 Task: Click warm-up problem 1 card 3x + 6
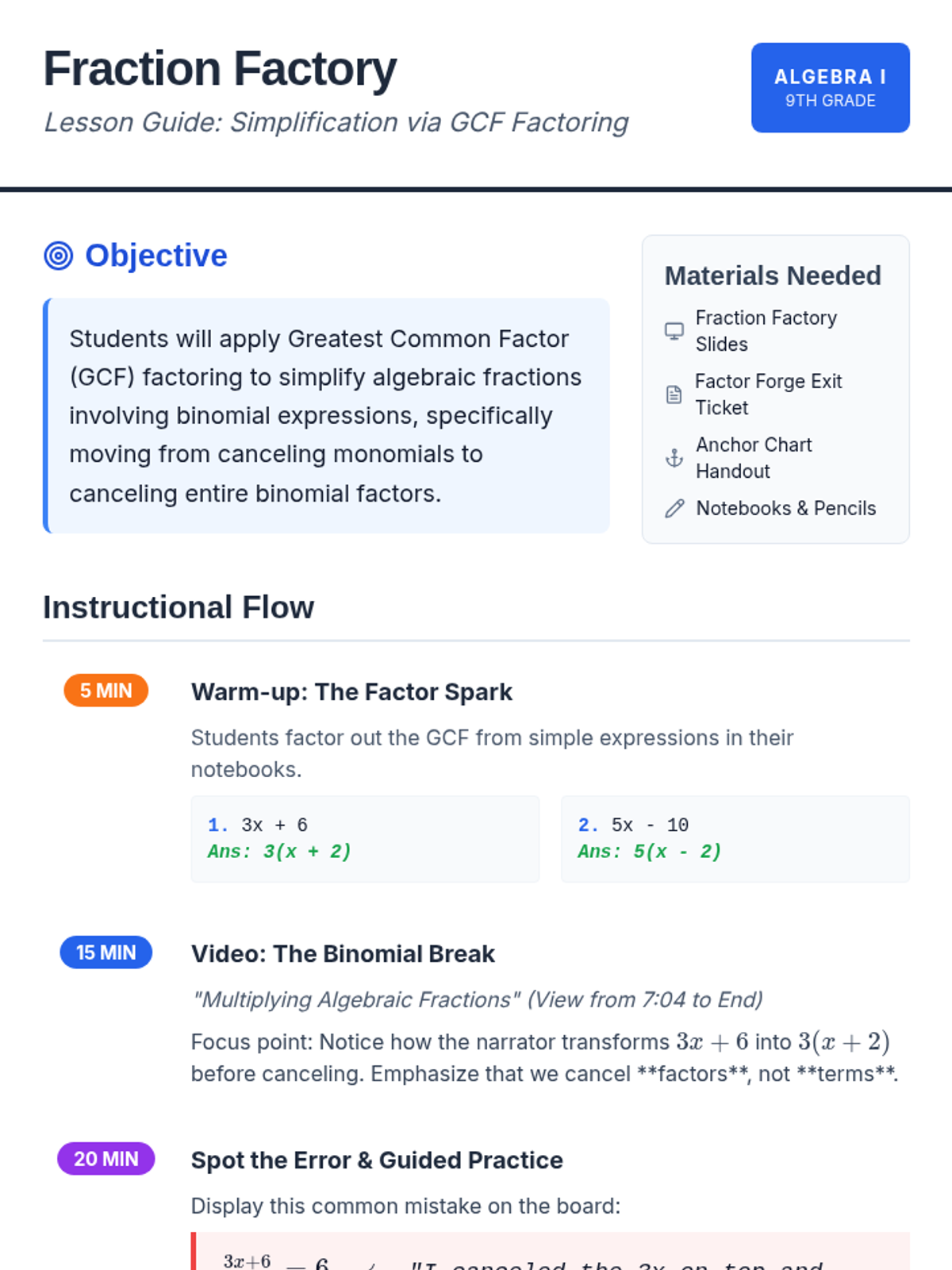tap(365, 838)
